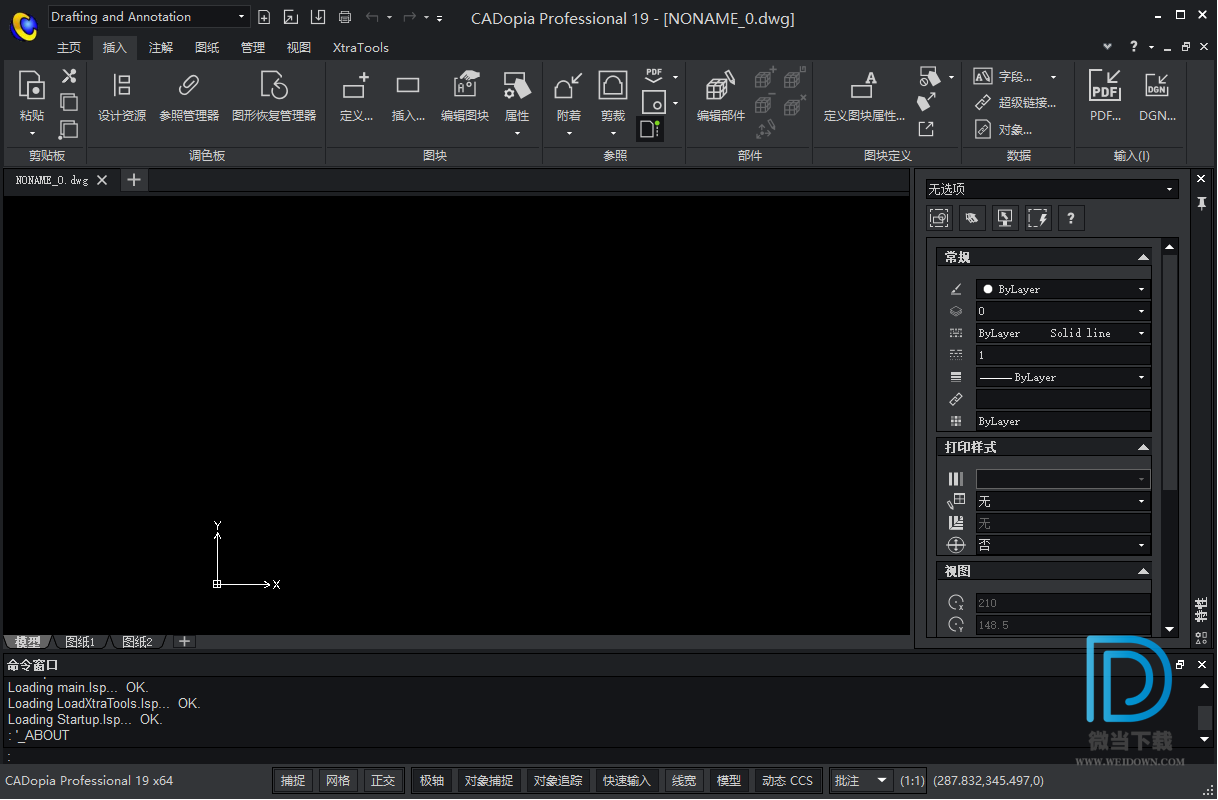
Task: Click the Attach (附着) reference icon
Action: click(x=569, y=86)
